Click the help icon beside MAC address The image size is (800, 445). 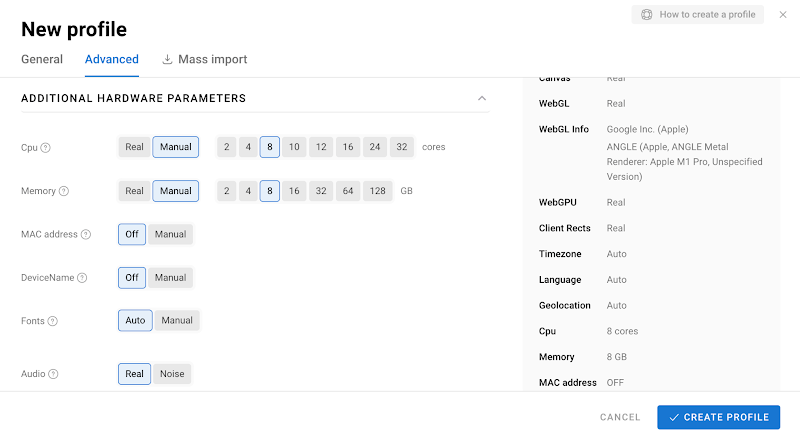click(x=86, y=235)
